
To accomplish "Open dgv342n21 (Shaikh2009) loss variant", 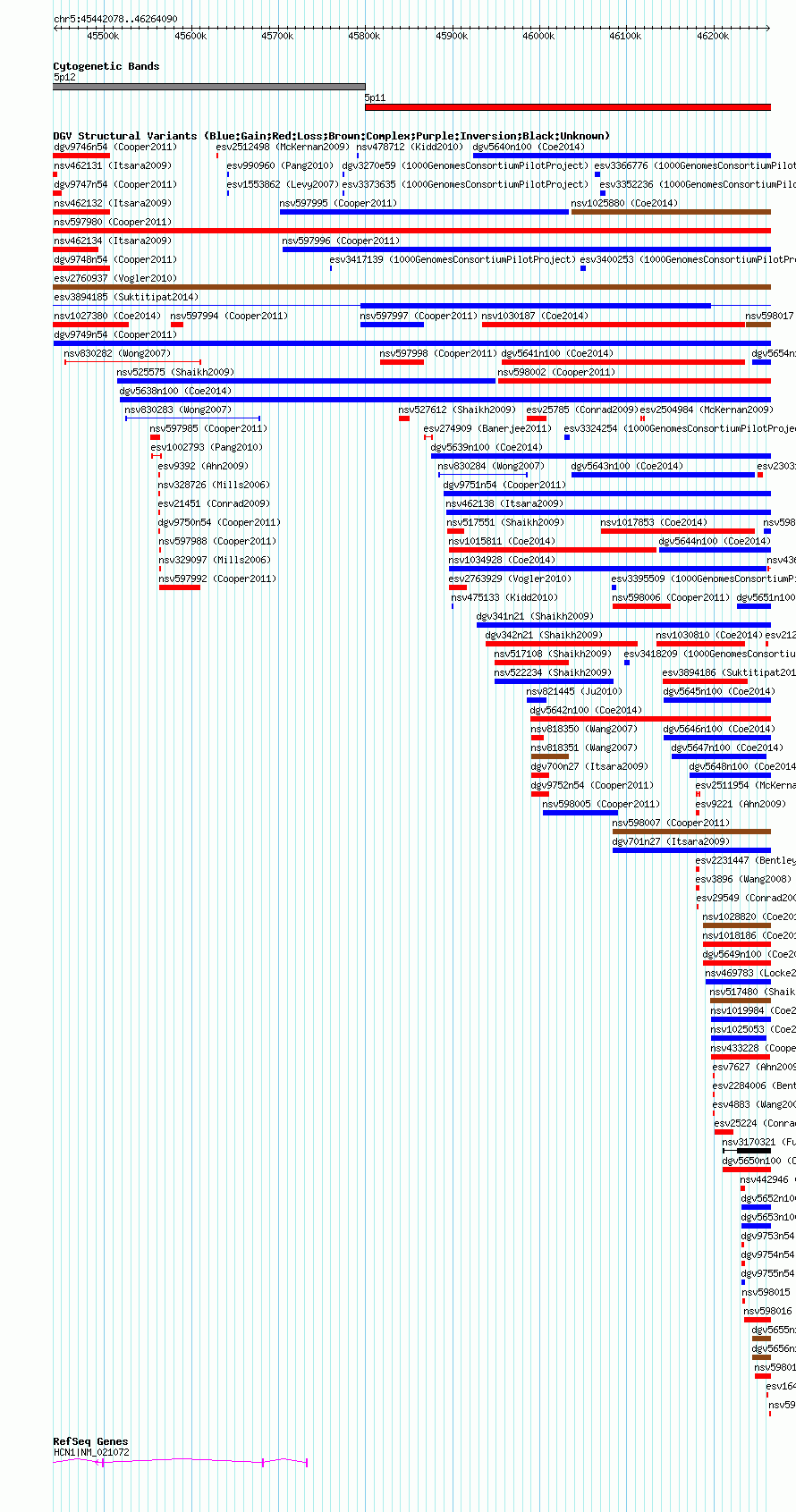I will [562, 644].
